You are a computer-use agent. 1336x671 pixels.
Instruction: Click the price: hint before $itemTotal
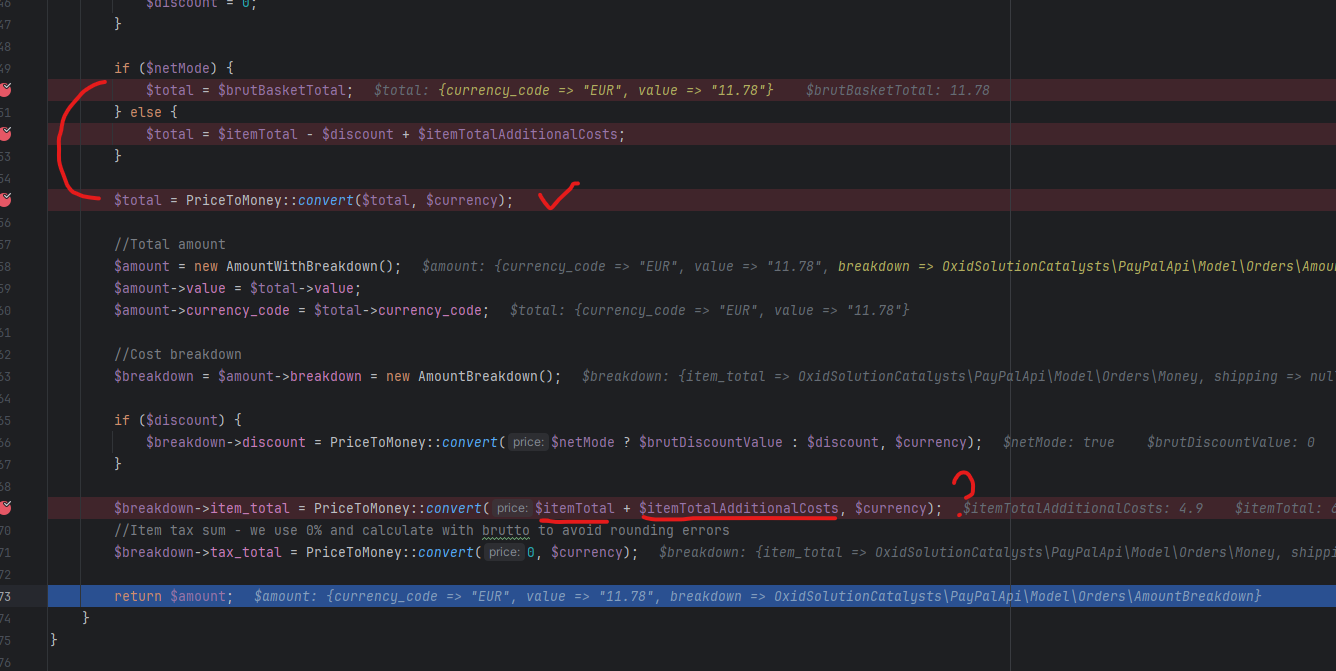(x=511, y=508)
